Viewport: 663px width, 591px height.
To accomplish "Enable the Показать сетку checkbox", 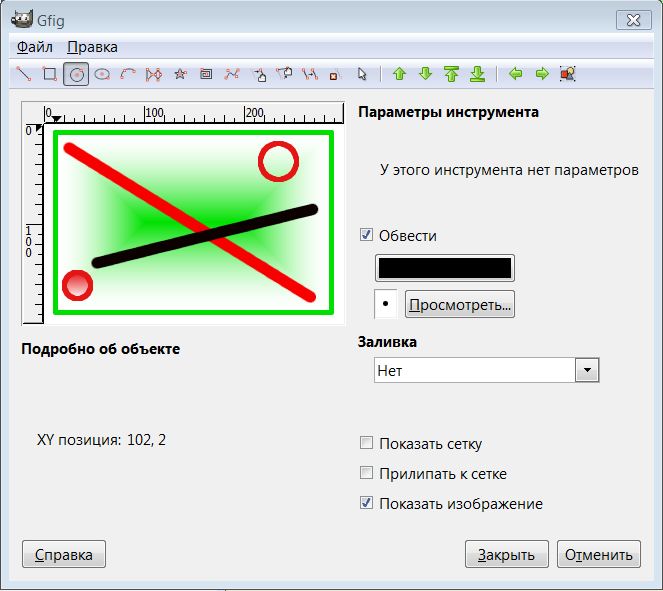I will point(366,444).
